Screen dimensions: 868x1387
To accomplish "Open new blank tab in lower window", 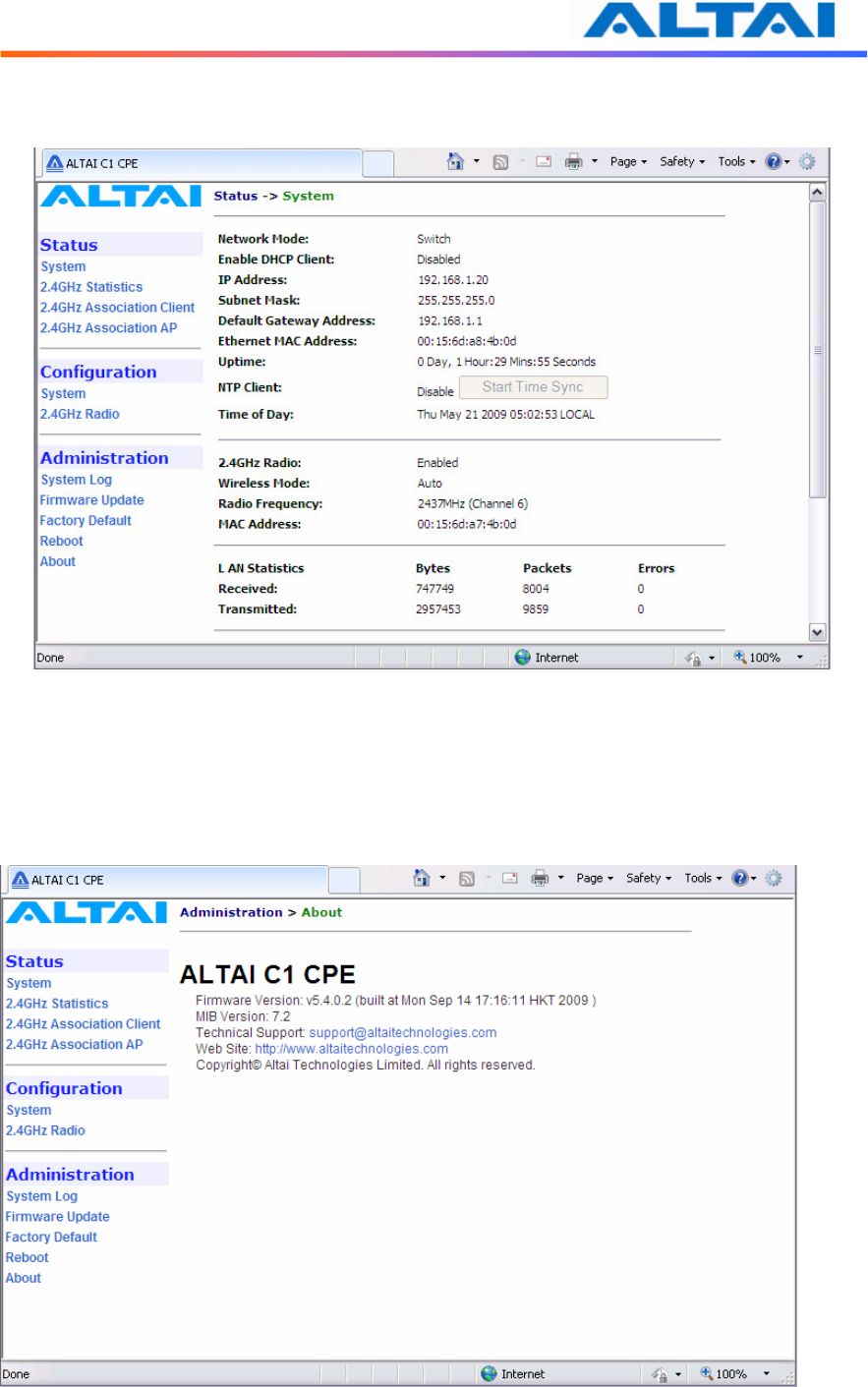I will pos(344,880).
